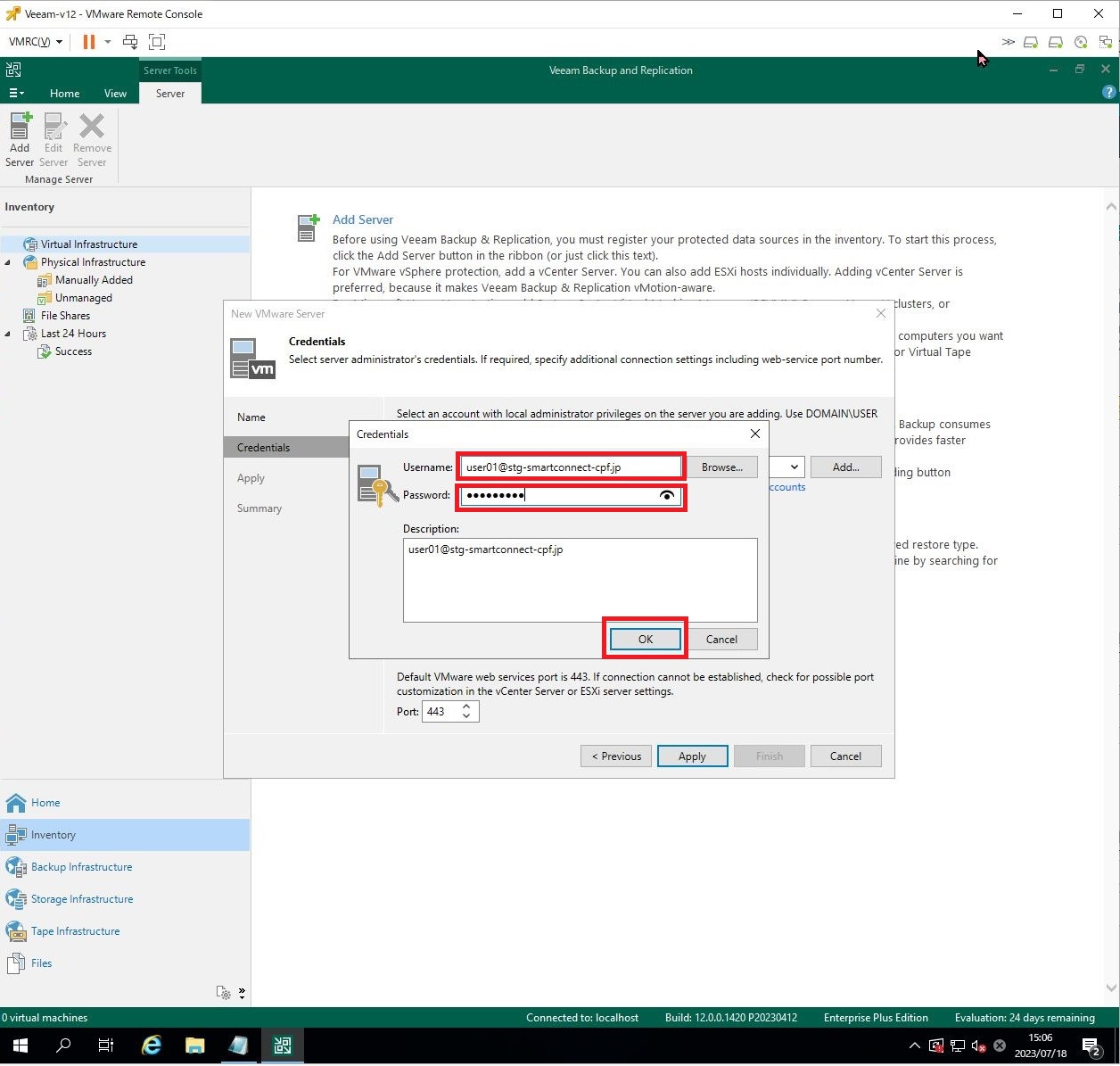
Task: Open Windows Start menu
Action: tap(21, 1045)
